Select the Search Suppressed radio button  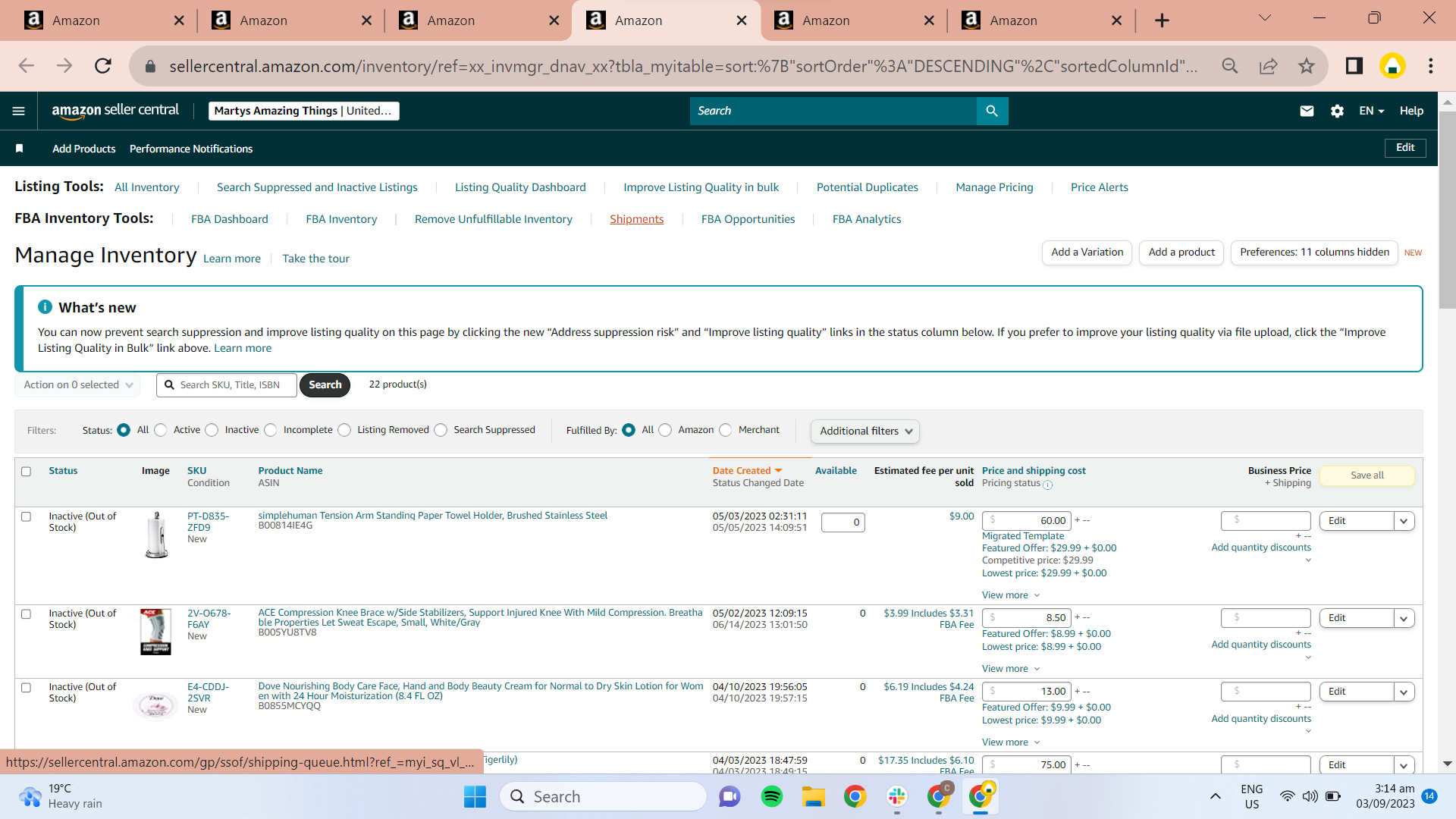(x=441, y=430)
